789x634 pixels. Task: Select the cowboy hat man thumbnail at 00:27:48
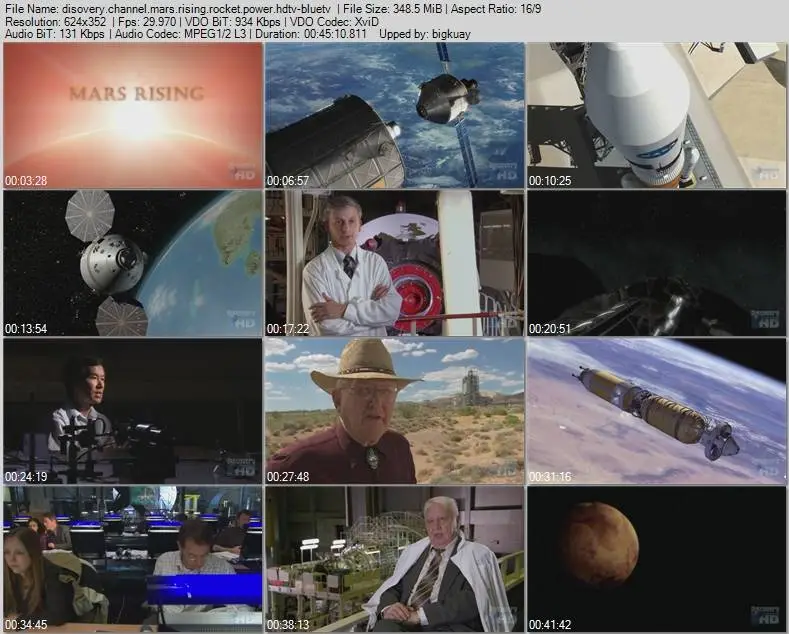pyautogui.click(x=394, y=411)
